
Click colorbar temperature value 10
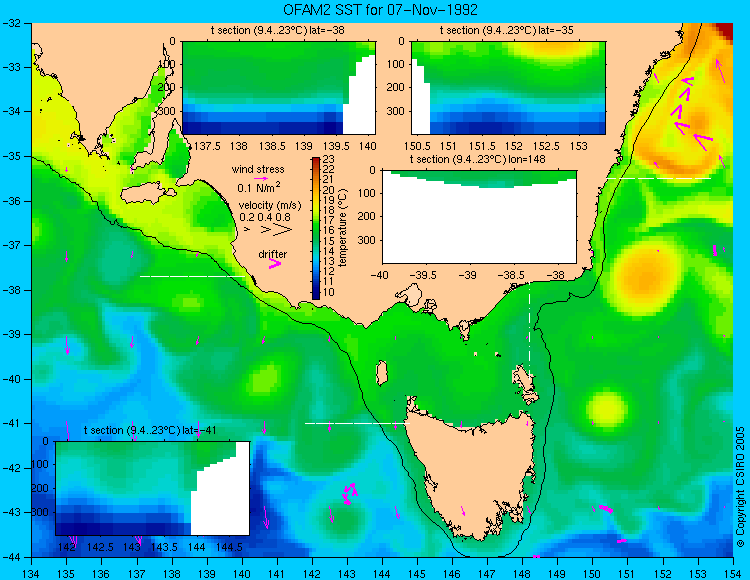pyautogui.click(x=329, y=292)
